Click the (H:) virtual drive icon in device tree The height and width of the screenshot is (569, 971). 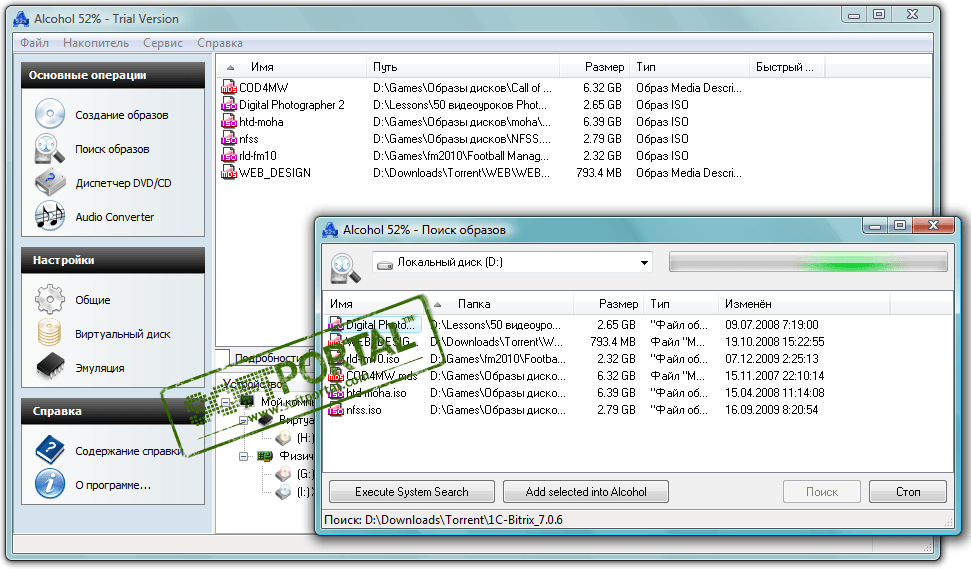284,438
